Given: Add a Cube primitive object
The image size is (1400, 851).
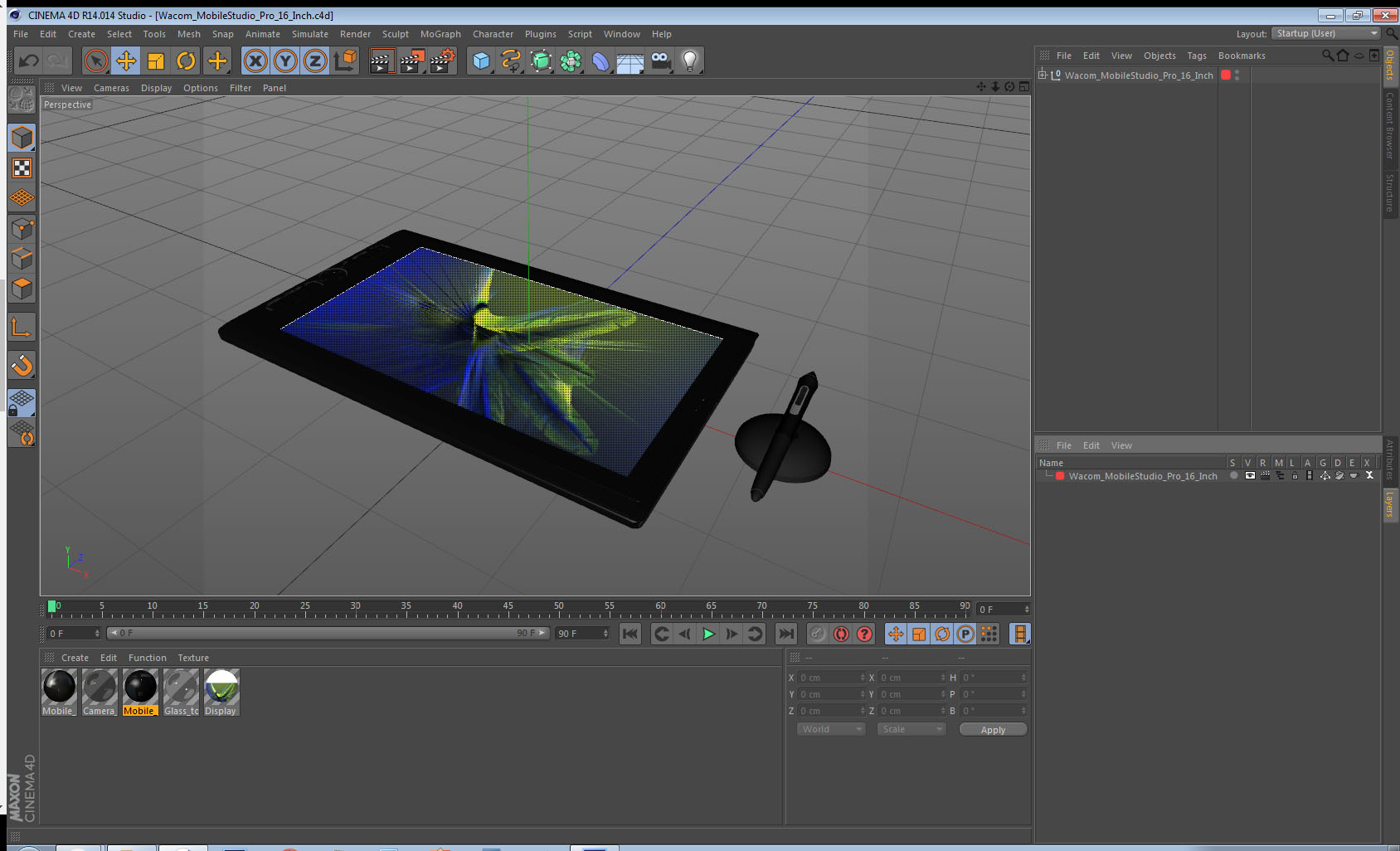Looking at the screenshot, I should (481, 61).
